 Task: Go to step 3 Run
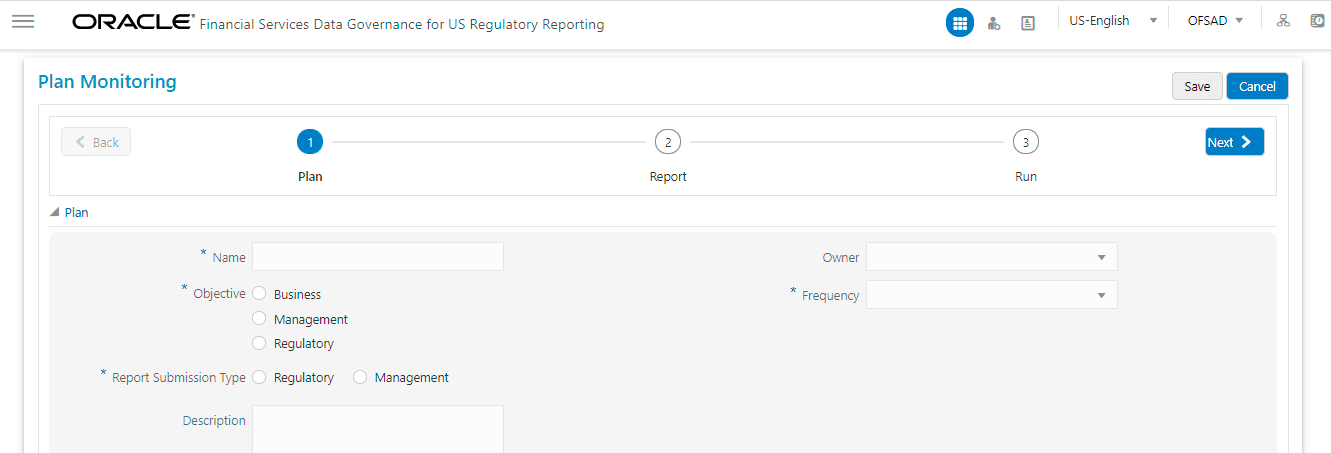point(1025,142)
